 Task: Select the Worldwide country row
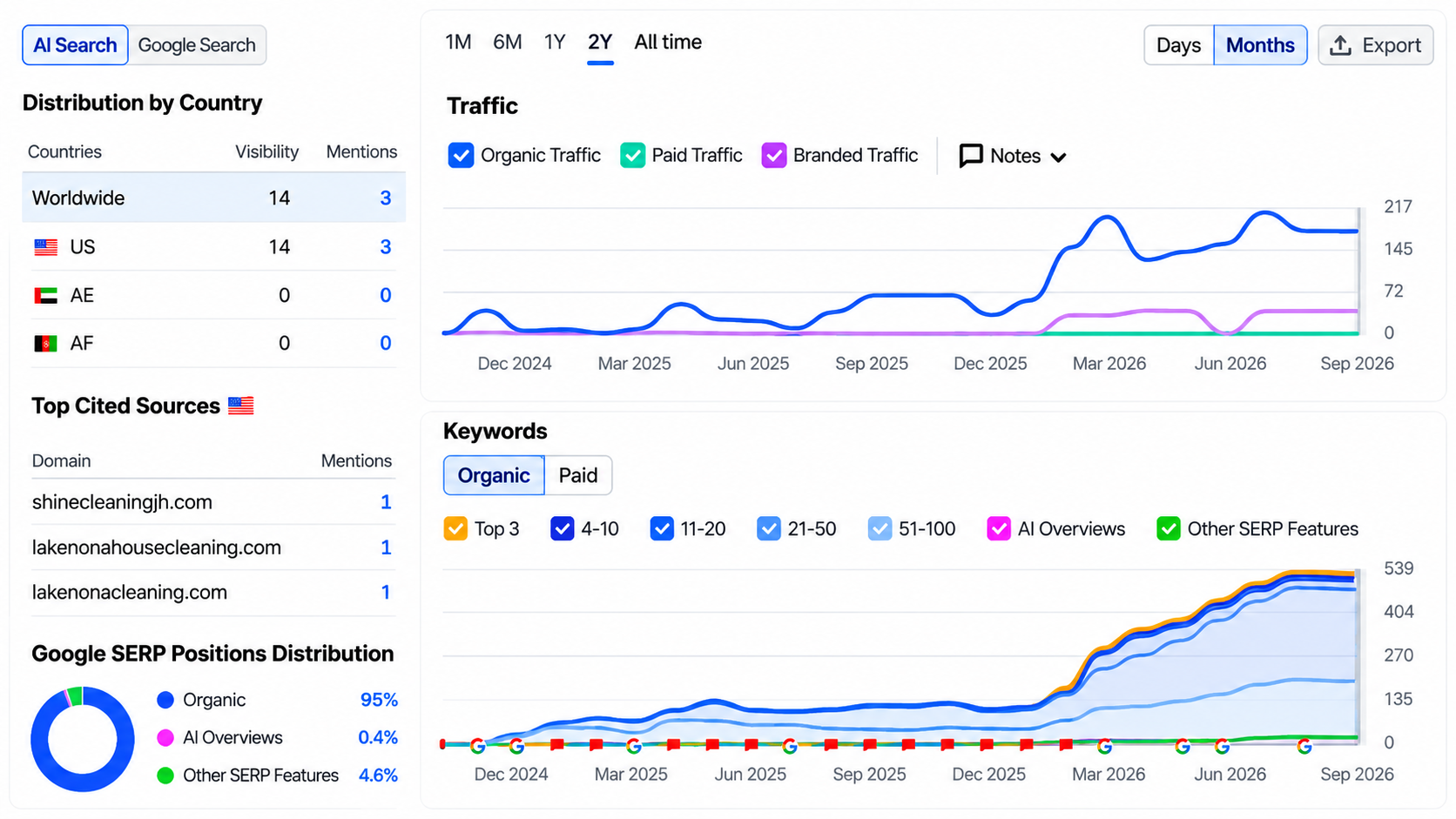213,198
